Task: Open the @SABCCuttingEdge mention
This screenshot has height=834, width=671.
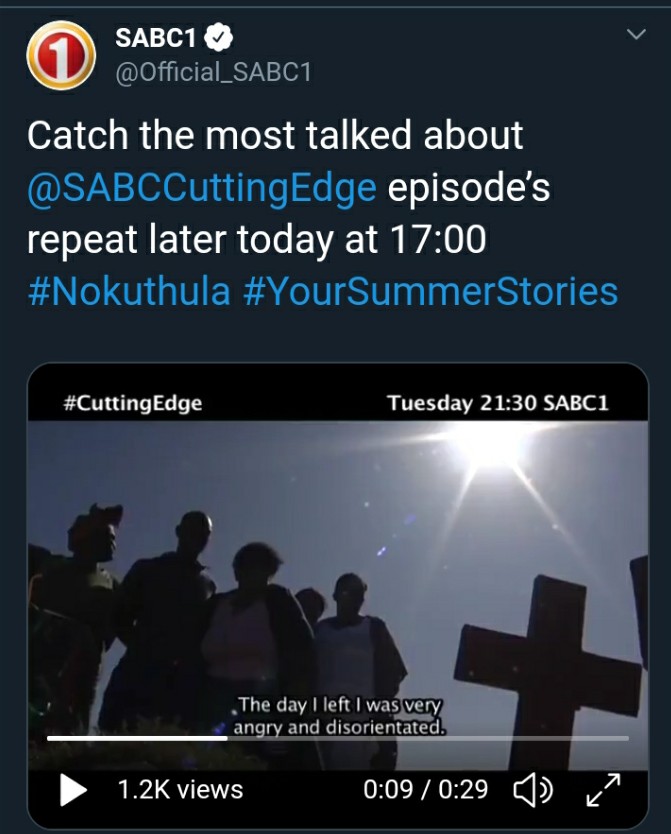Action: click(x=202, y=188)
